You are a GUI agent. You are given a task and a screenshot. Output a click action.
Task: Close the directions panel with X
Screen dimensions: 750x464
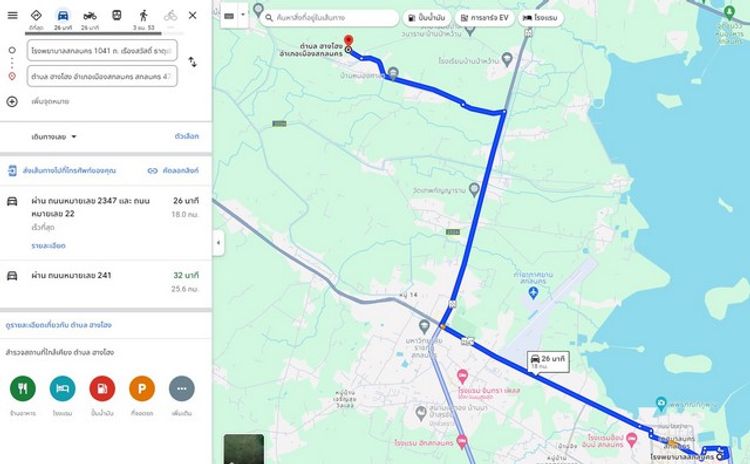192,15
